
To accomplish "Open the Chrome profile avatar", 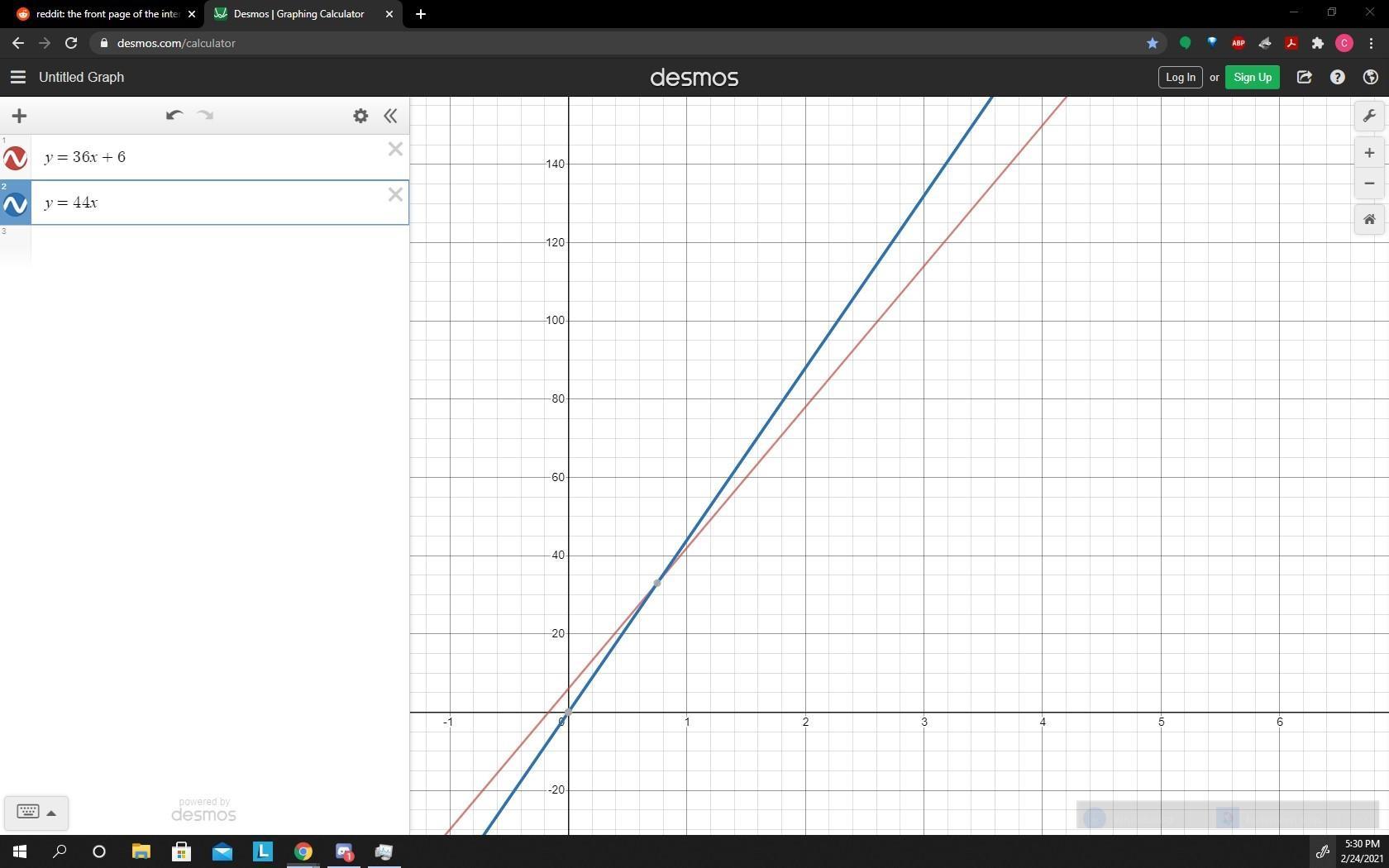I will click(x=1344, y=43).
